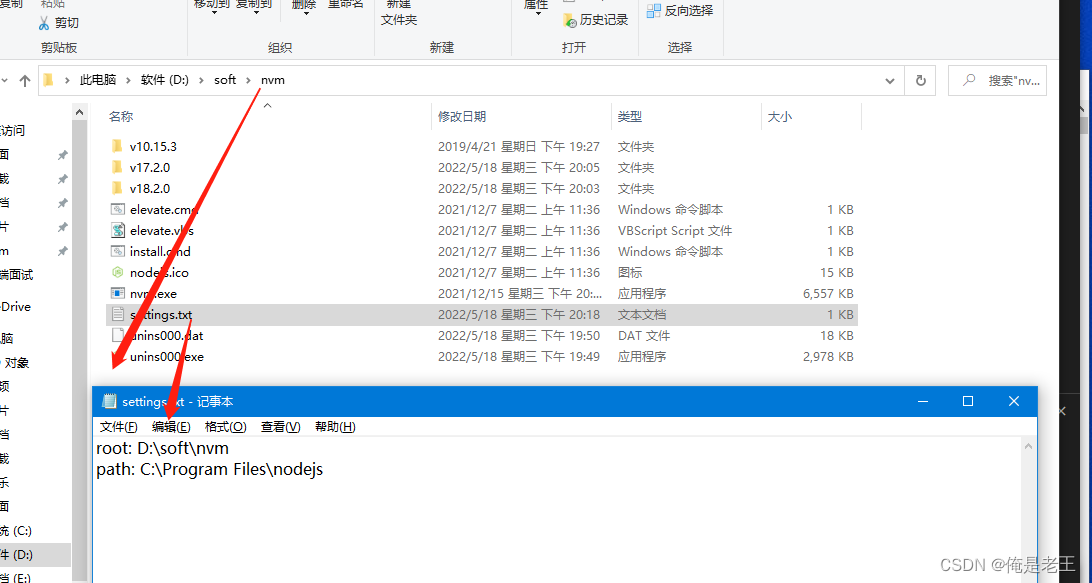Screen dimensions: 1092x583
Task: Open the 查看(V) menu in Notepad
Action: 282,426
